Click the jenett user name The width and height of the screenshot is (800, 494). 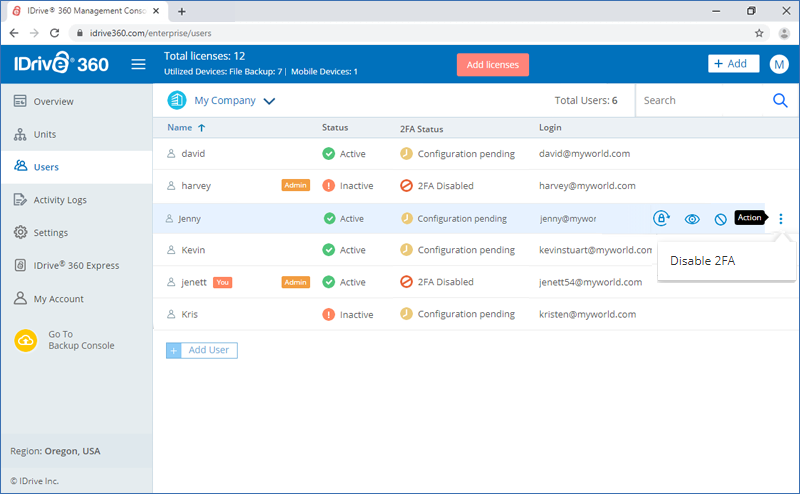pyautogui.click(x=194, y=282)
